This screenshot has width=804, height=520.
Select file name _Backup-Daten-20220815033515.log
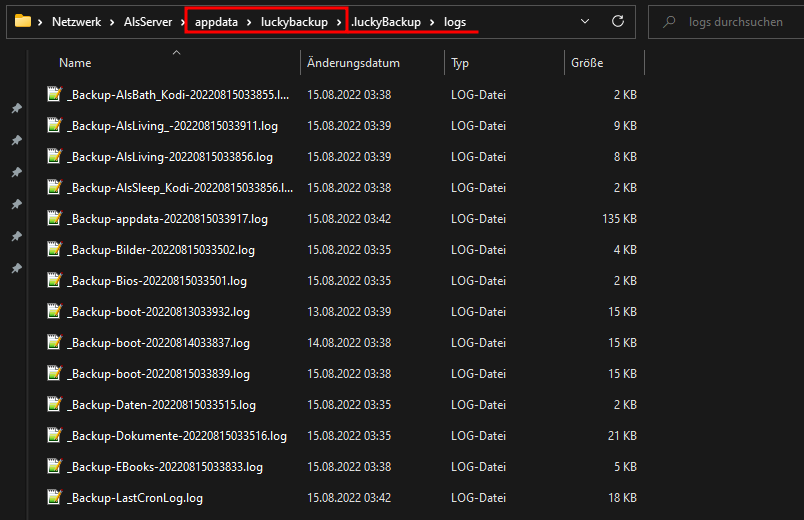[162, 405]
